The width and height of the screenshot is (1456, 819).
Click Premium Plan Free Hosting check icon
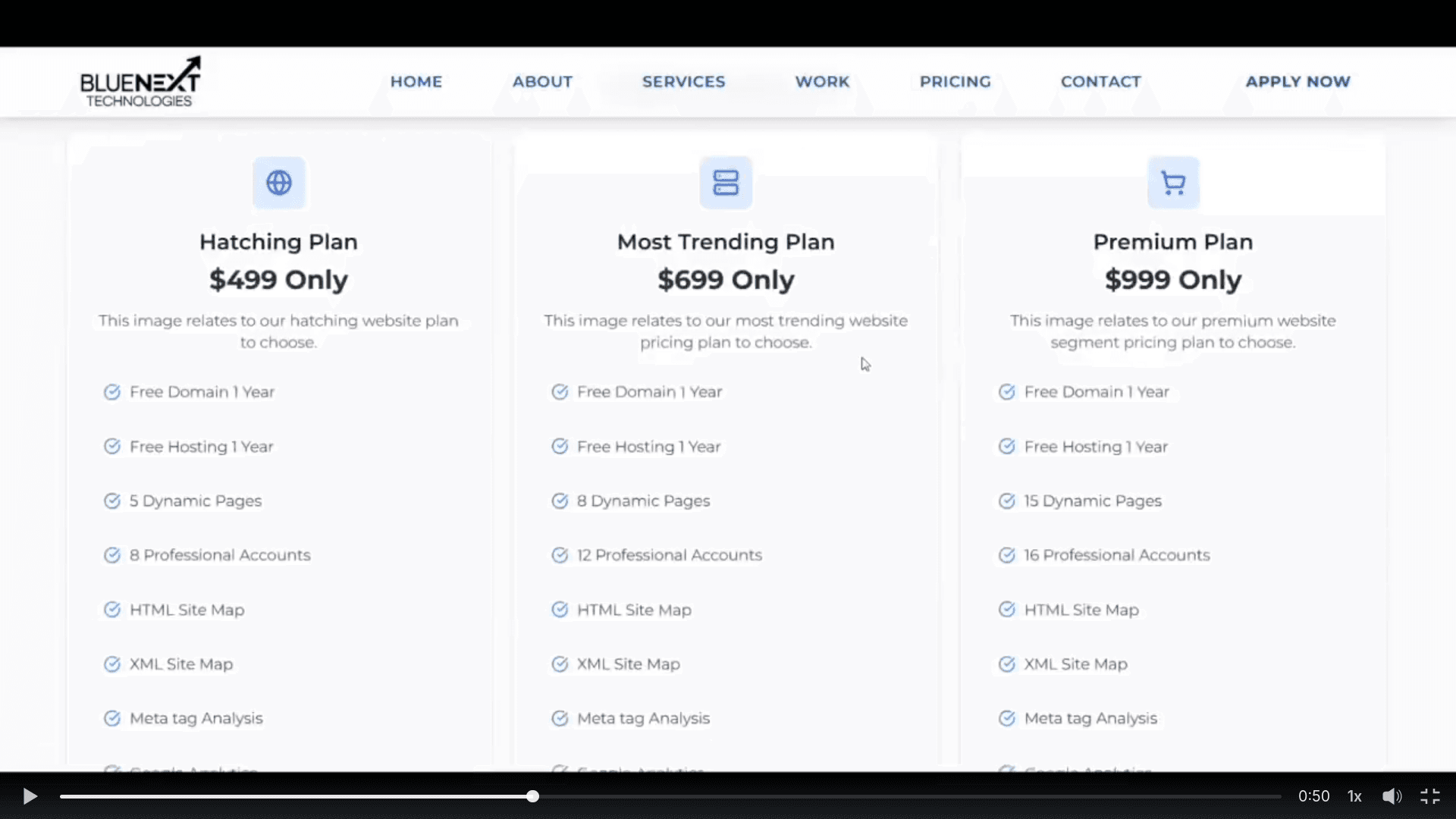(x=1007, y=447)
